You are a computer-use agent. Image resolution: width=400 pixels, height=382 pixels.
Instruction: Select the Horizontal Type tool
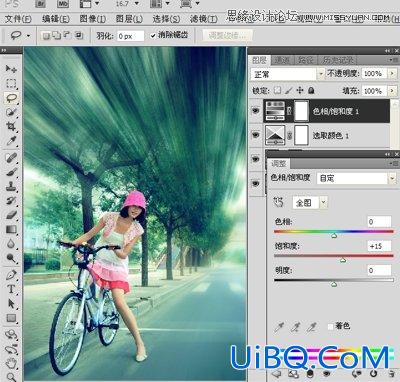[11, 289]
